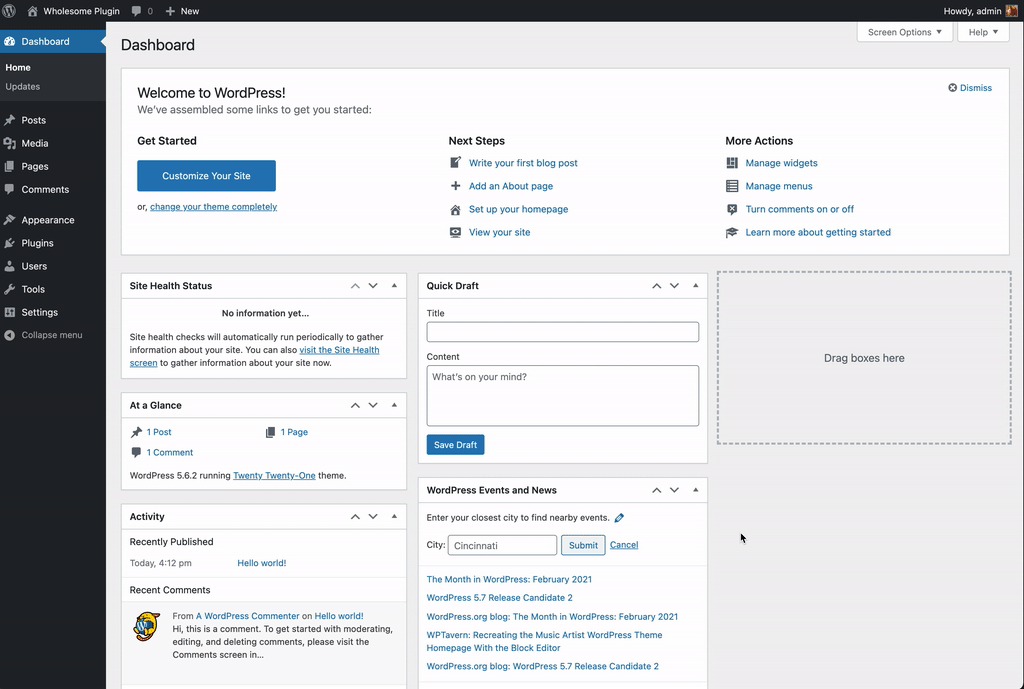Collapse the Activity panel
The height and width of the screenshot is (689, 1024).
394,516
